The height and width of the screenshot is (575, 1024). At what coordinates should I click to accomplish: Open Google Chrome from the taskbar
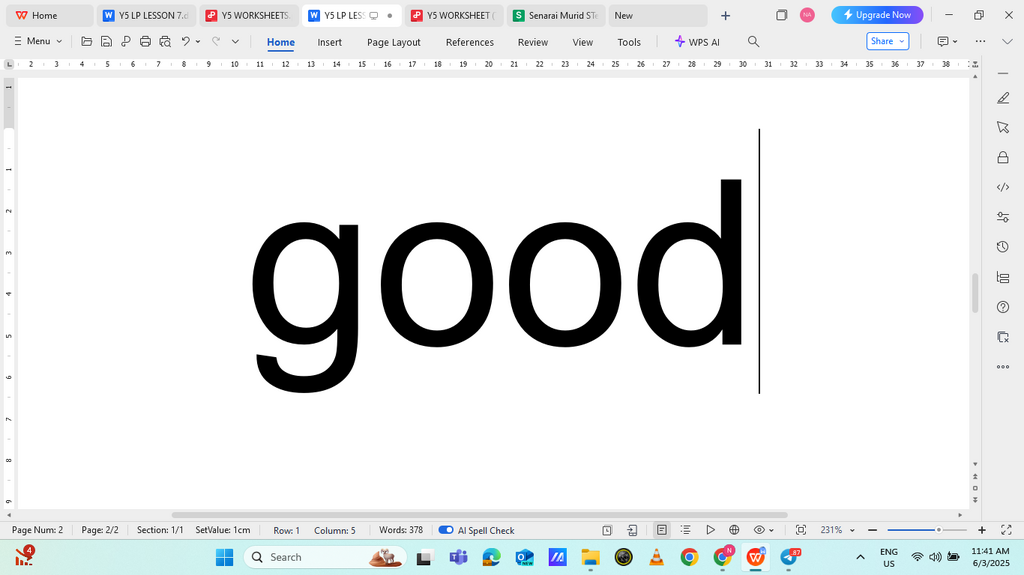689,557
